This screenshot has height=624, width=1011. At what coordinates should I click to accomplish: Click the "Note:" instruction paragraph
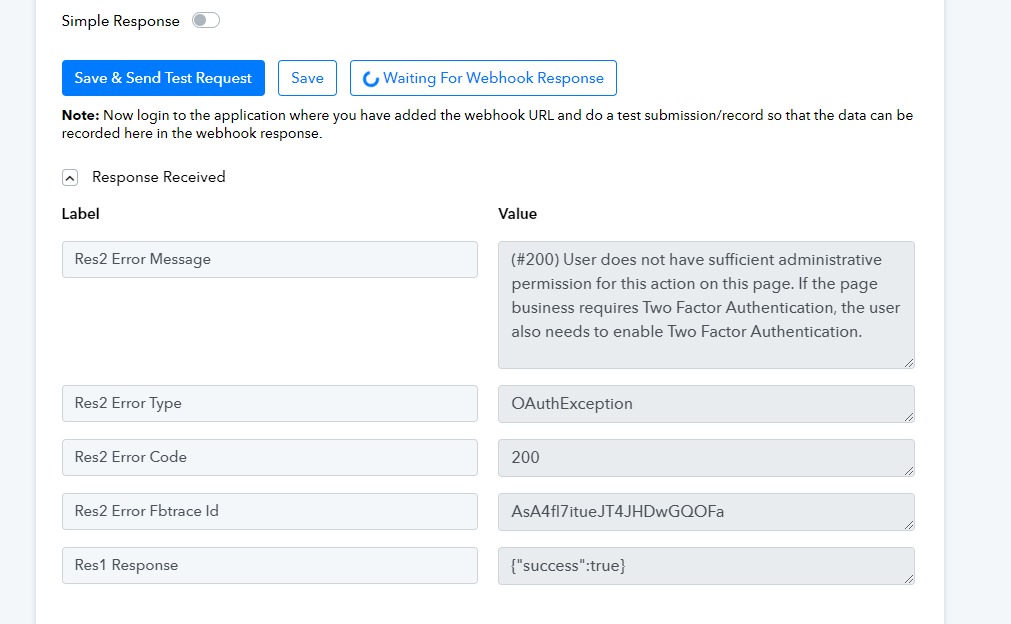[487, 124]
